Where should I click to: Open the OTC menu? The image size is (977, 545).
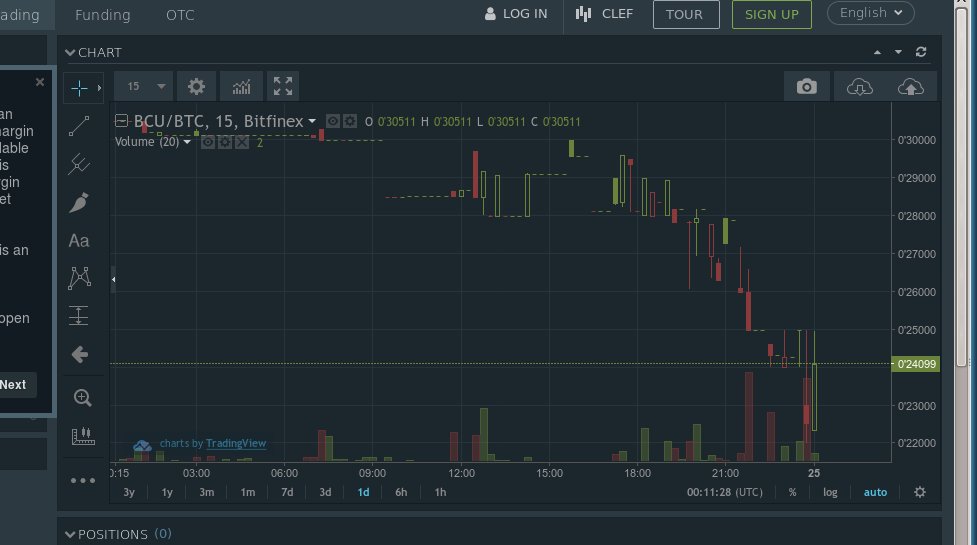[x=180, y=15]
